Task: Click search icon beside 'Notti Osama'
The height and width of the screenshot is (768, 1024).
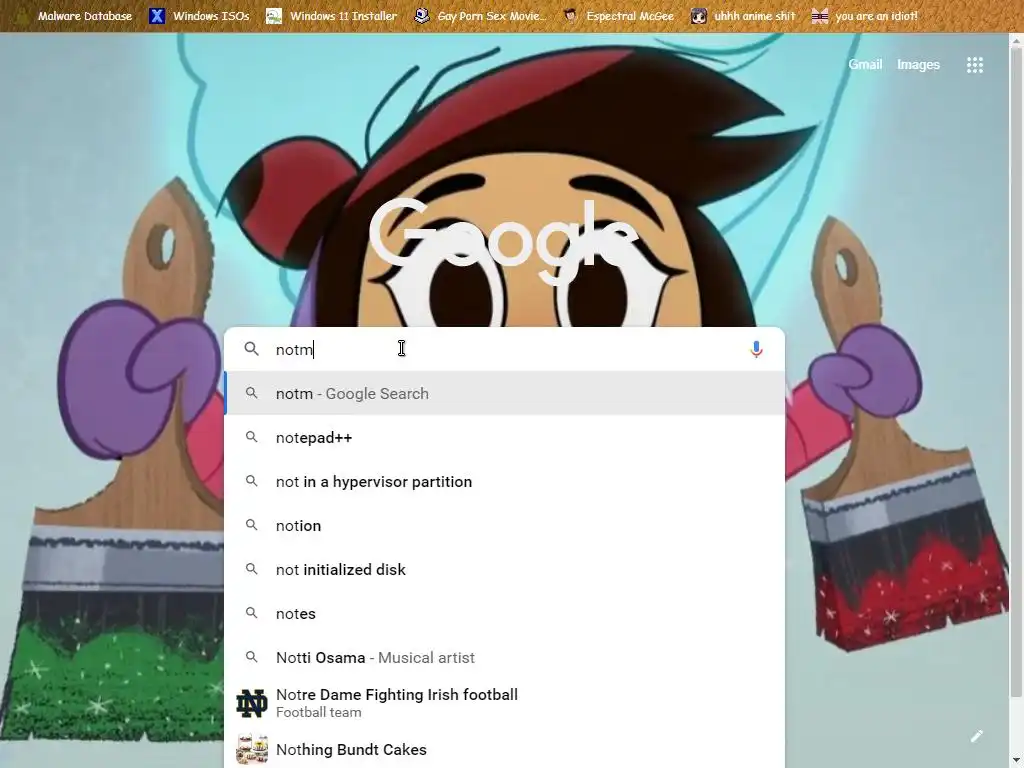Action: coord(251,657)
